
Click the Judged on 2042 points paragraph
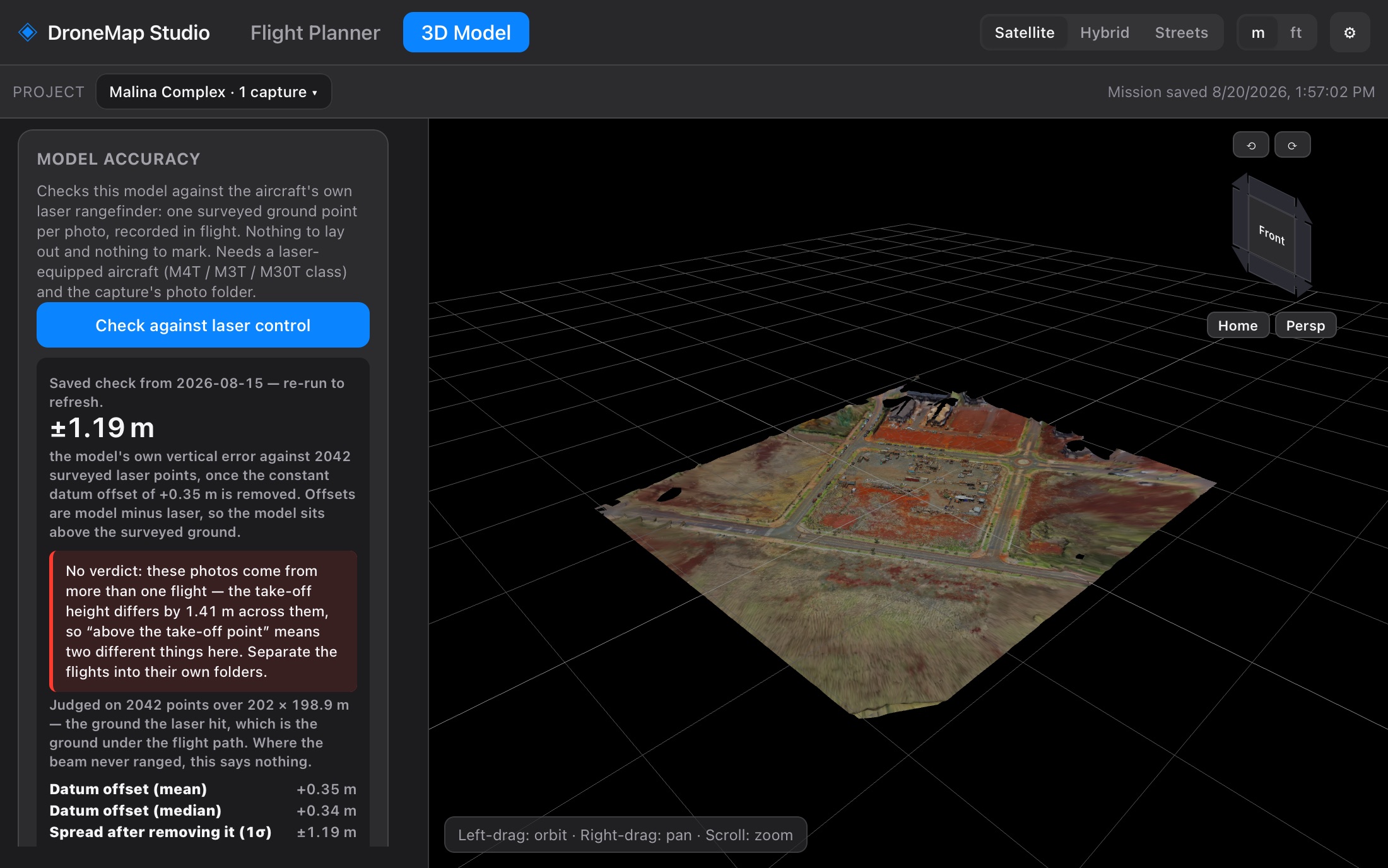pyautogui.click(x=199, y=733)
